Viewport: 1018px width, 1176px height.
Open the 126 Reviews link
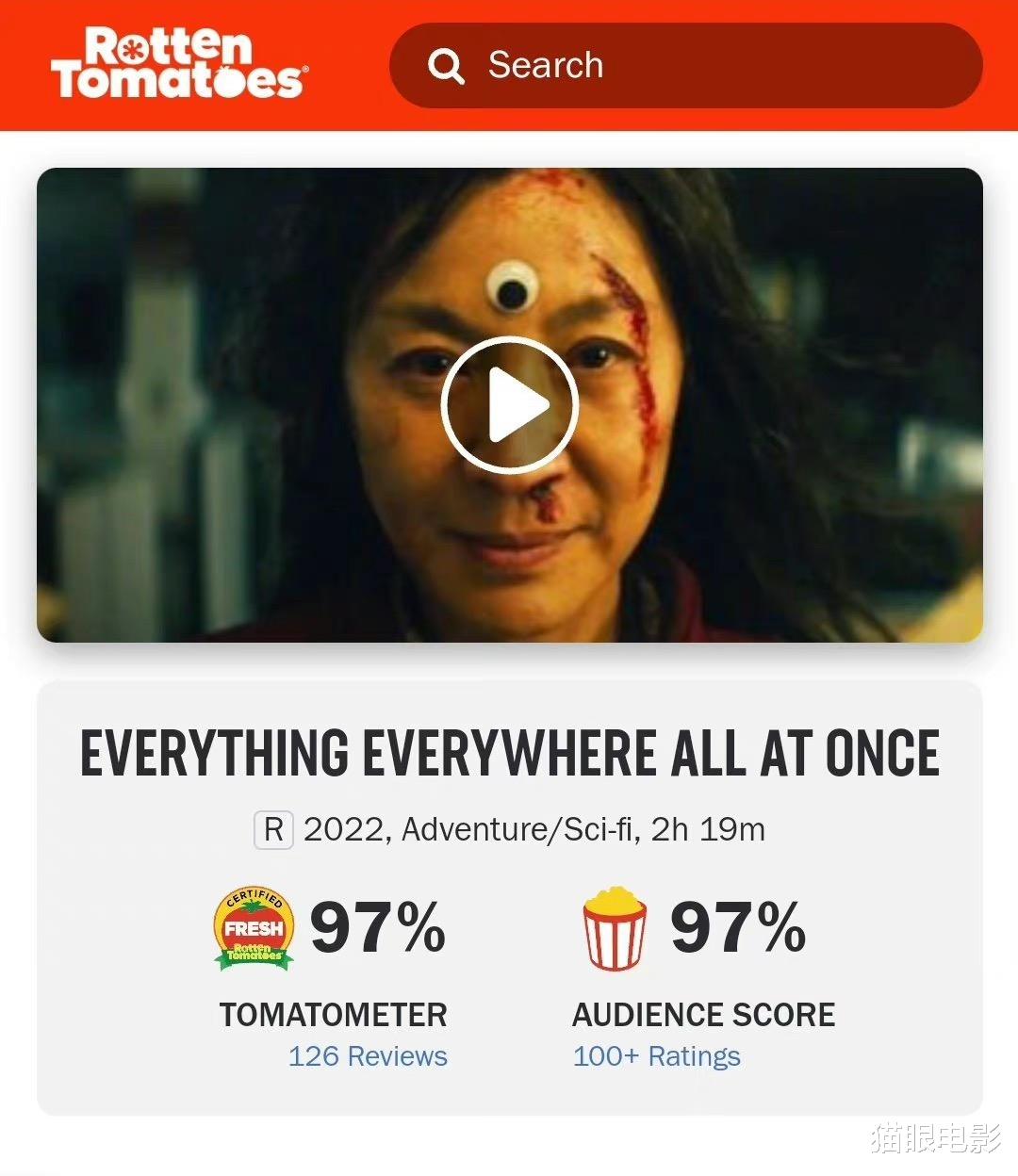[x=368, y=1055]
